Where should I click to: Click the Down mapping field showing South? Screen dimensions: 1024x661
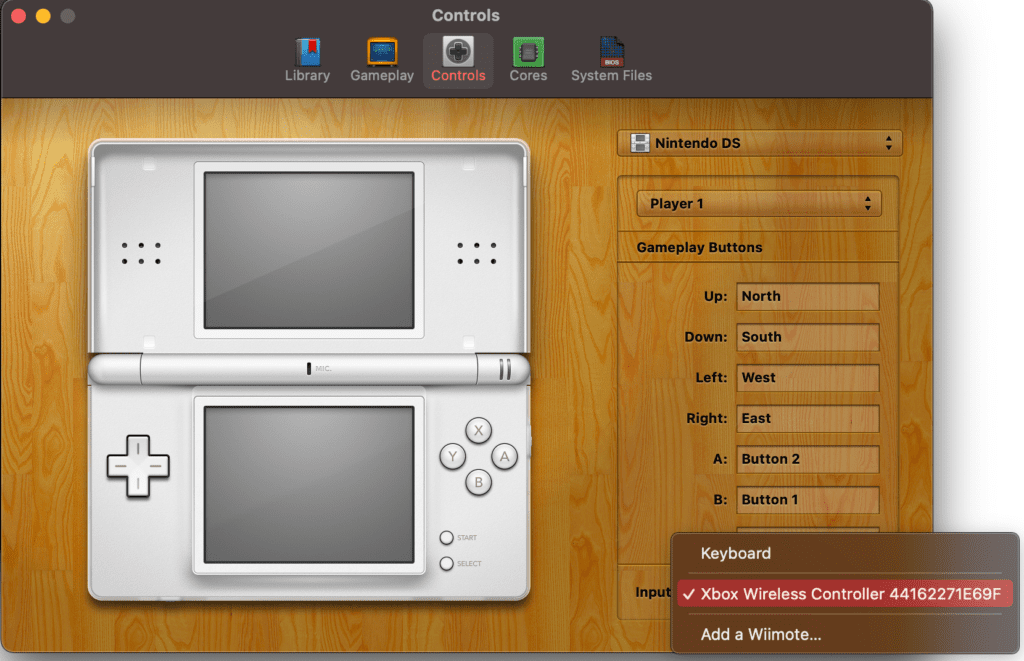pos(807,337)
